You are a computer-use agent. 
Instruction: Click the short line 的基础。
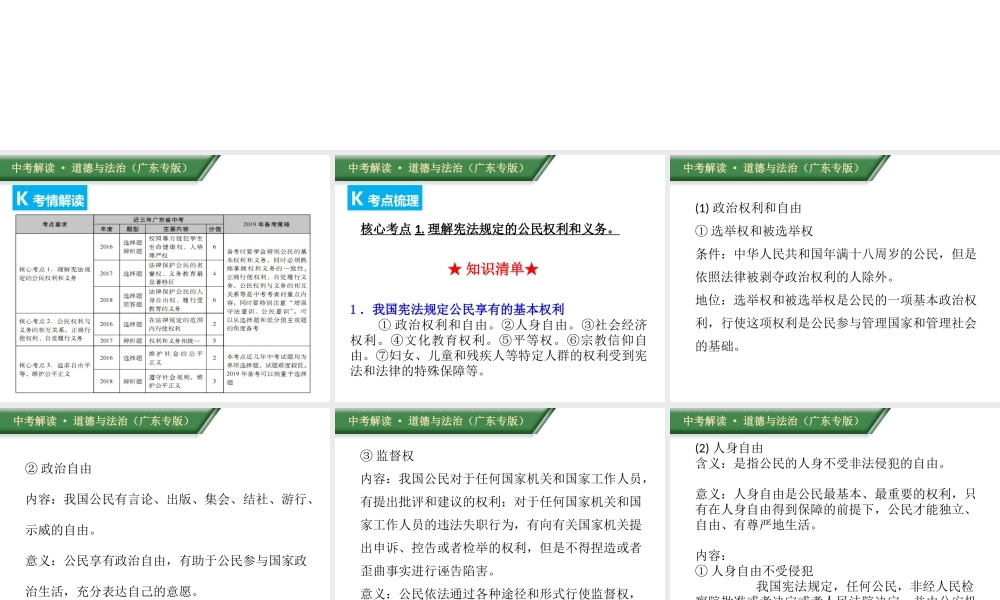click(718, 346)
